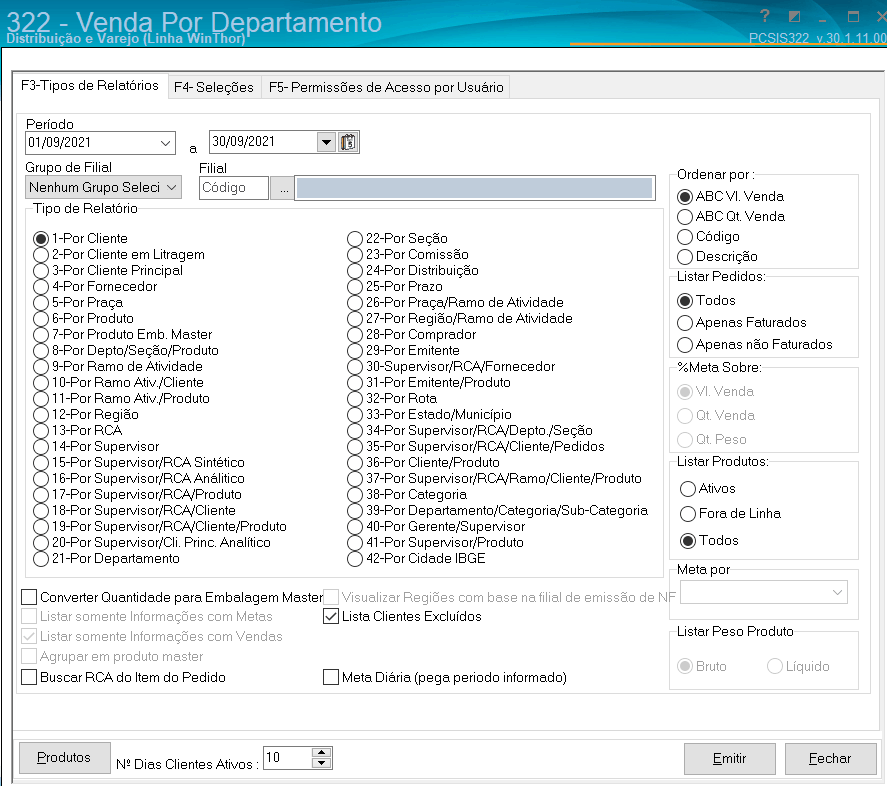Switch to F4-Seleções tab
Viewport: 887px width, 786px height.
coord(214,87)
